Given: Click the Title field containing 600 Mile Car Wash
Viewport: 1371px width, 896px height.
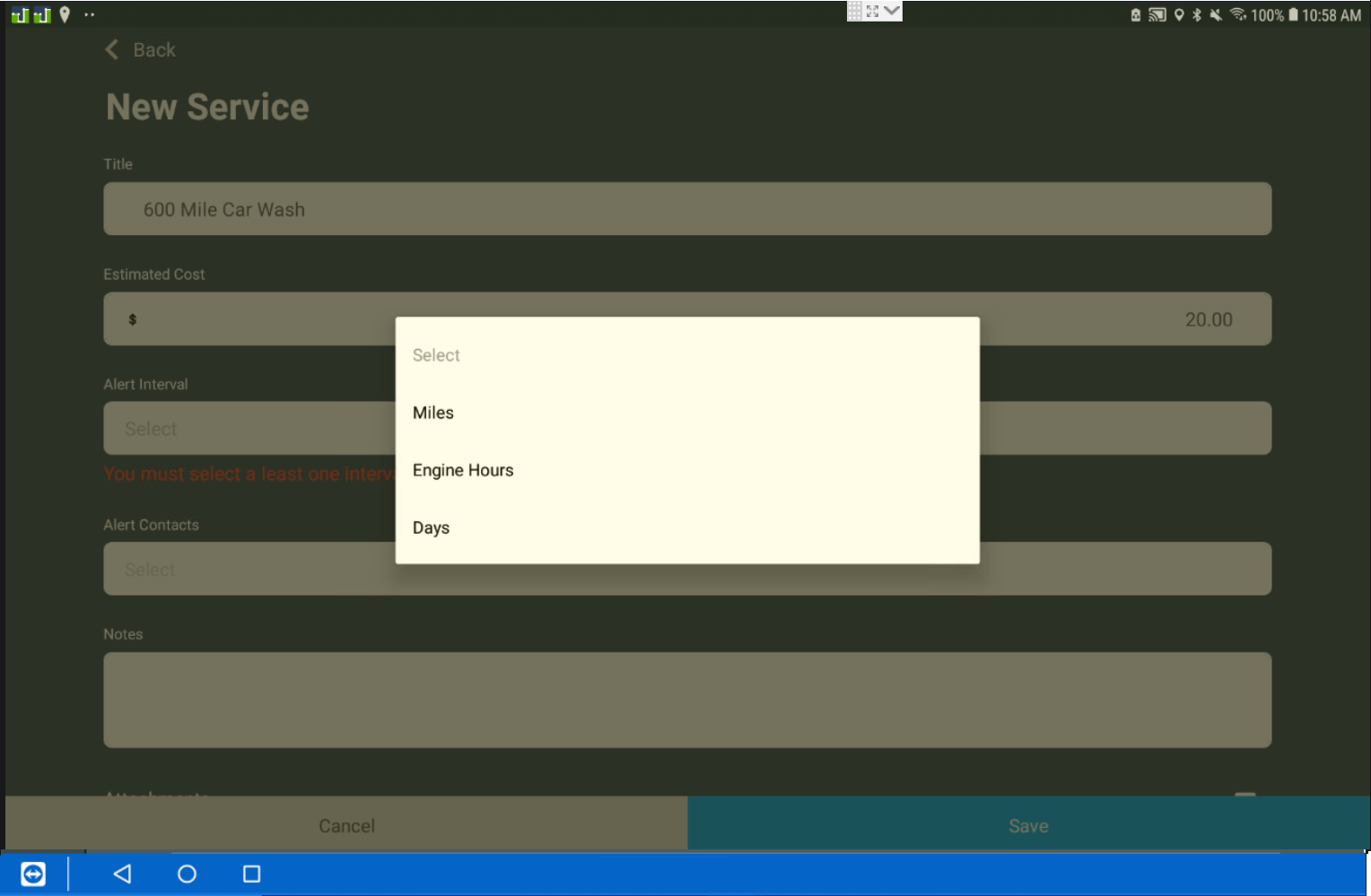Looking at the screenshot, I should point(686,209).
